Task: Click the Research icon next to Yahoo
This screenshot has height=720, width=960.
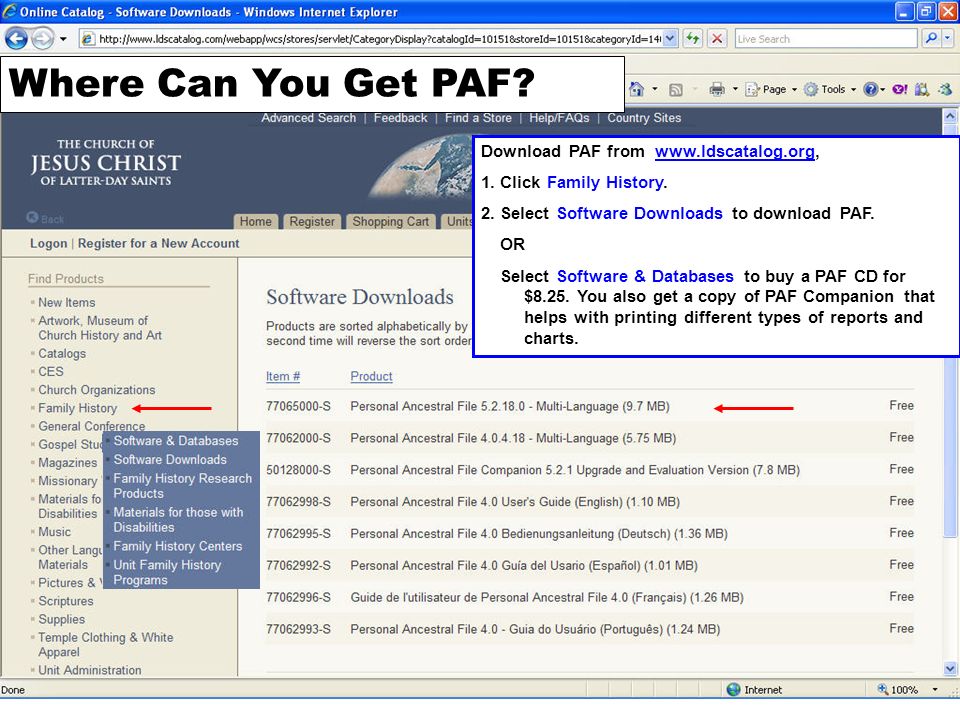Action: tap(921, 89)
